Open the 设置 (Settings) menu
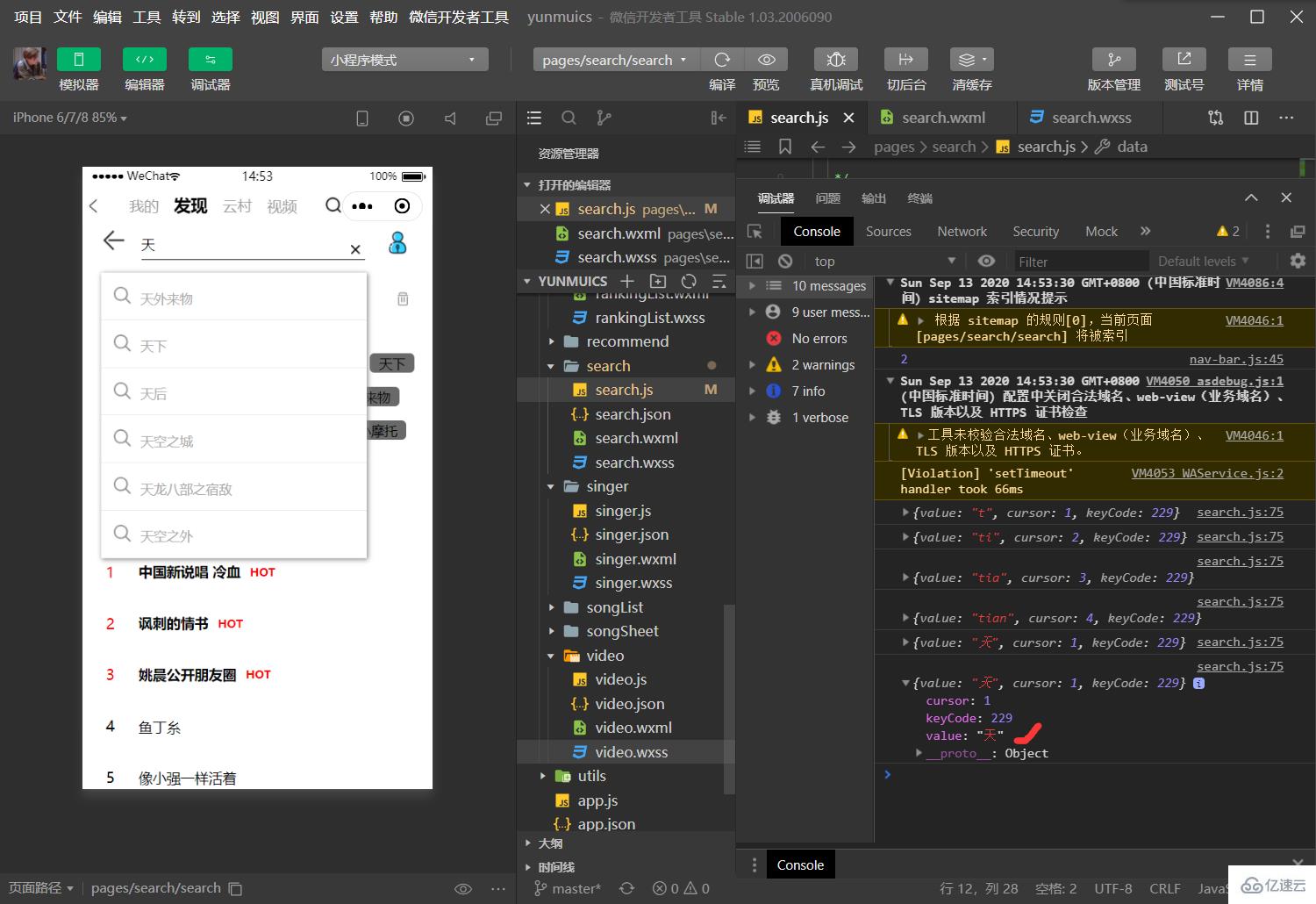The width and height of the screenshot is (1316, 904). click(344, 17)
